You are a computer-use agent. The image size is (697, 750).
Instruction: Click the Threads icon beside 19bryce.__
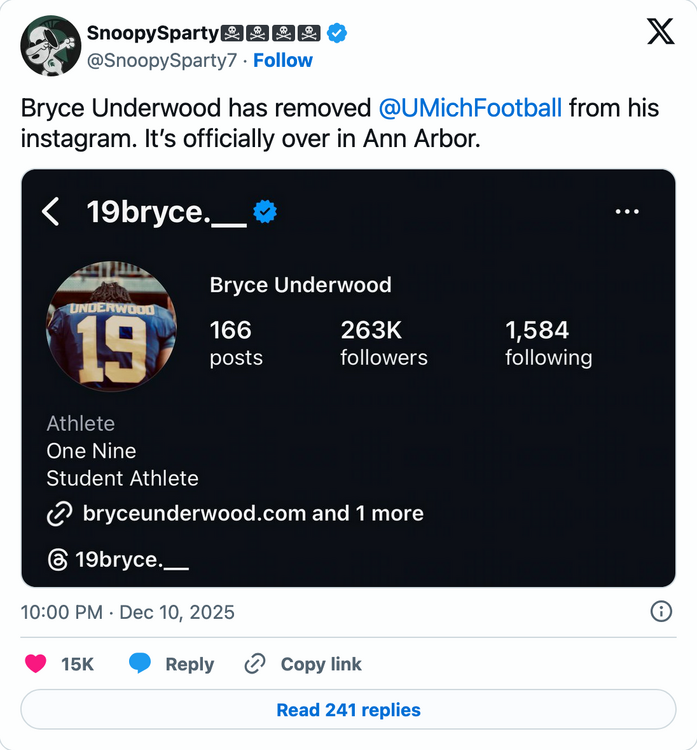tap(59, 559)
